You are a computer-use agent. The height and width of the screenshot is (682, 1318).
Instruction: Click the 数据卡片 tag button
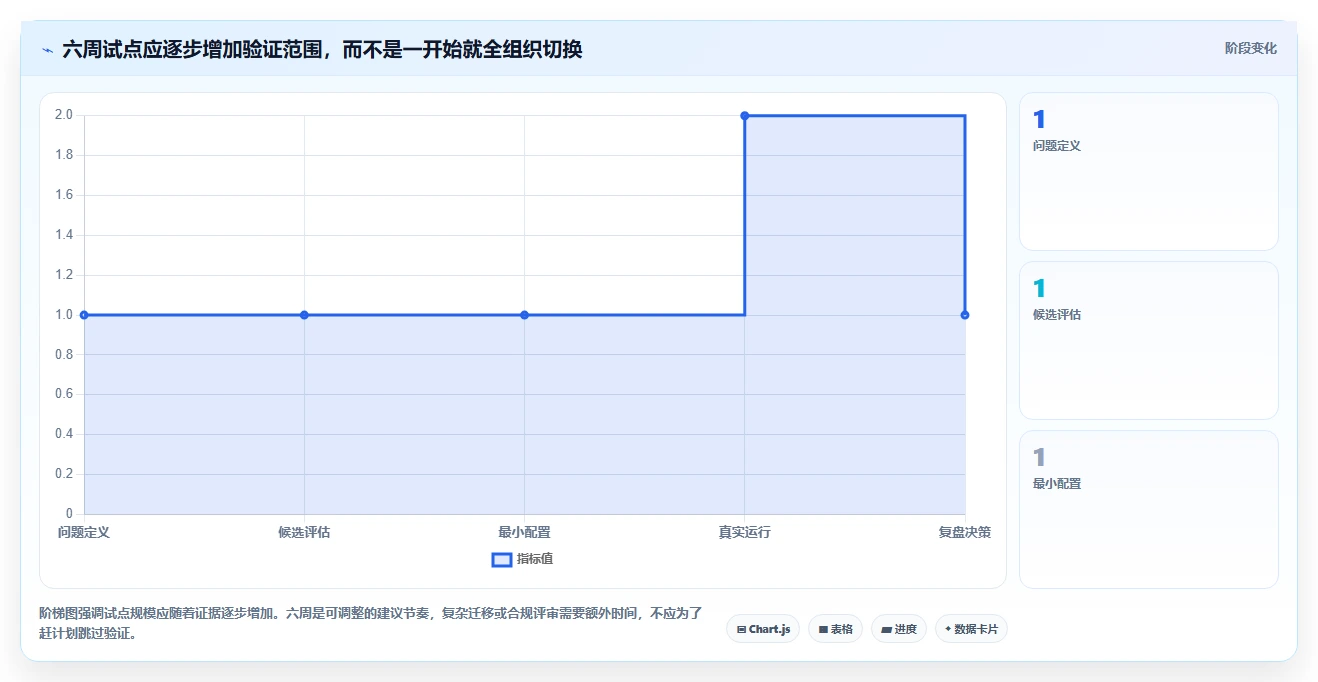pos(971,629)
